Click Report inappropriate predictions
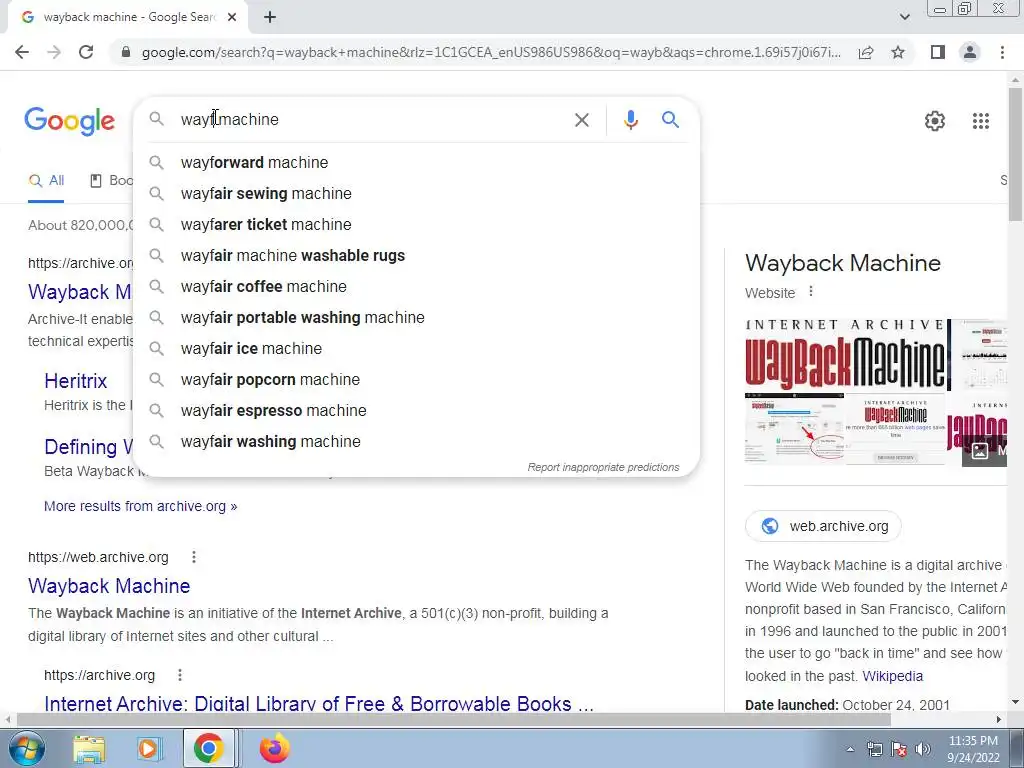The height and width of the screenshot is (768, 1024). 603,468
